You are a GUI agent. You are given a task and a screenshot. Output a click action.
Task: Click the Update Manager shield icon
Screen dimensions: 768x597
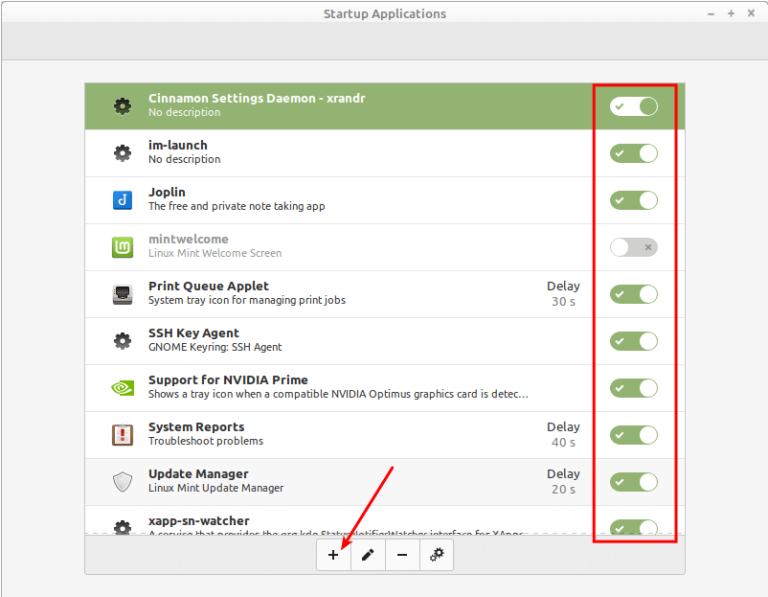click(x=122, y=482)
